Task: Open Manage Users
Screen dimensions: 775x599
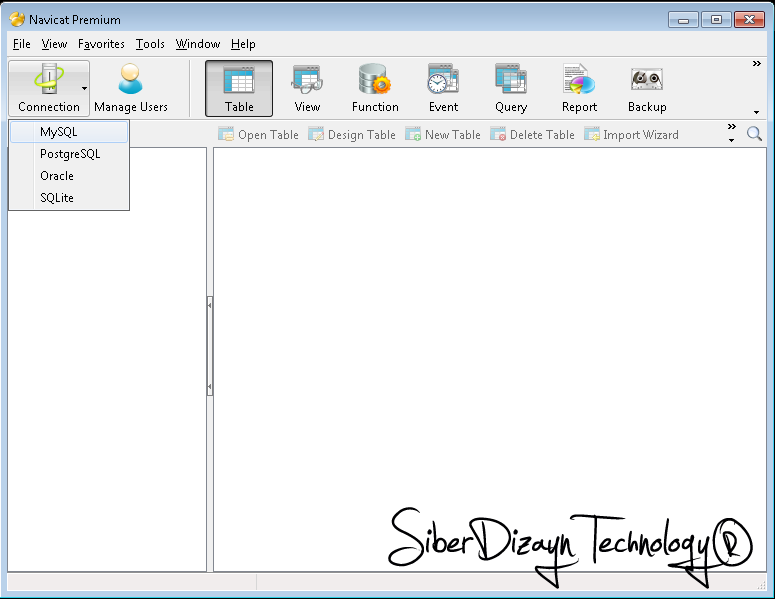Action: click(x=130, y=88)
